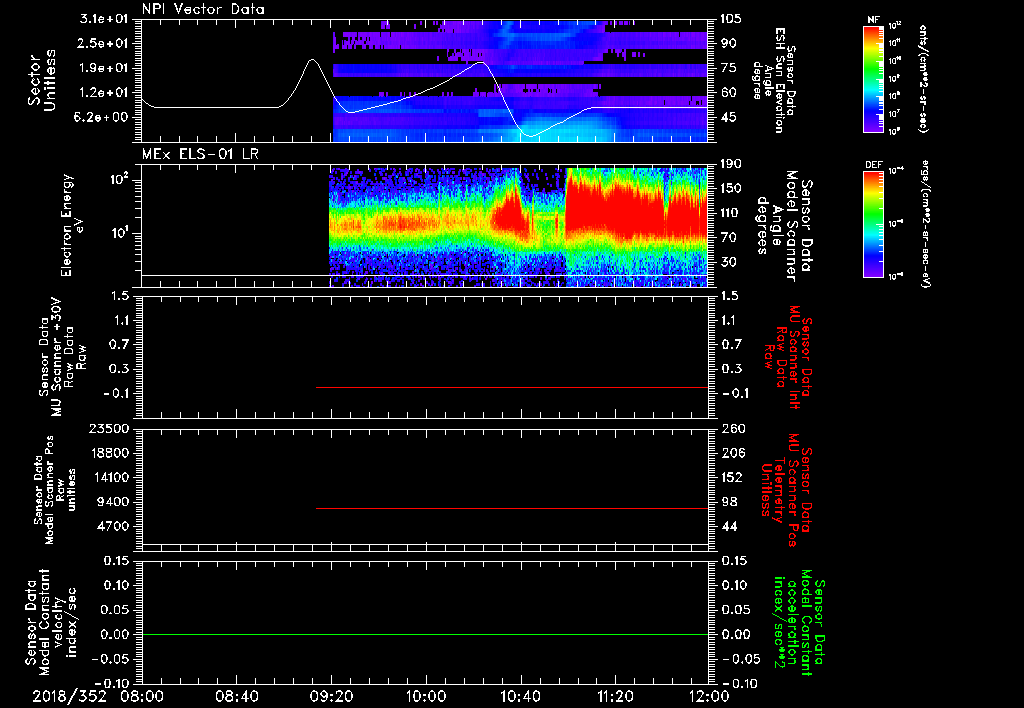Screen dimensions: 1024x708
Task: Click the 4700 scanner position tick
Action: tap(114, 526)
